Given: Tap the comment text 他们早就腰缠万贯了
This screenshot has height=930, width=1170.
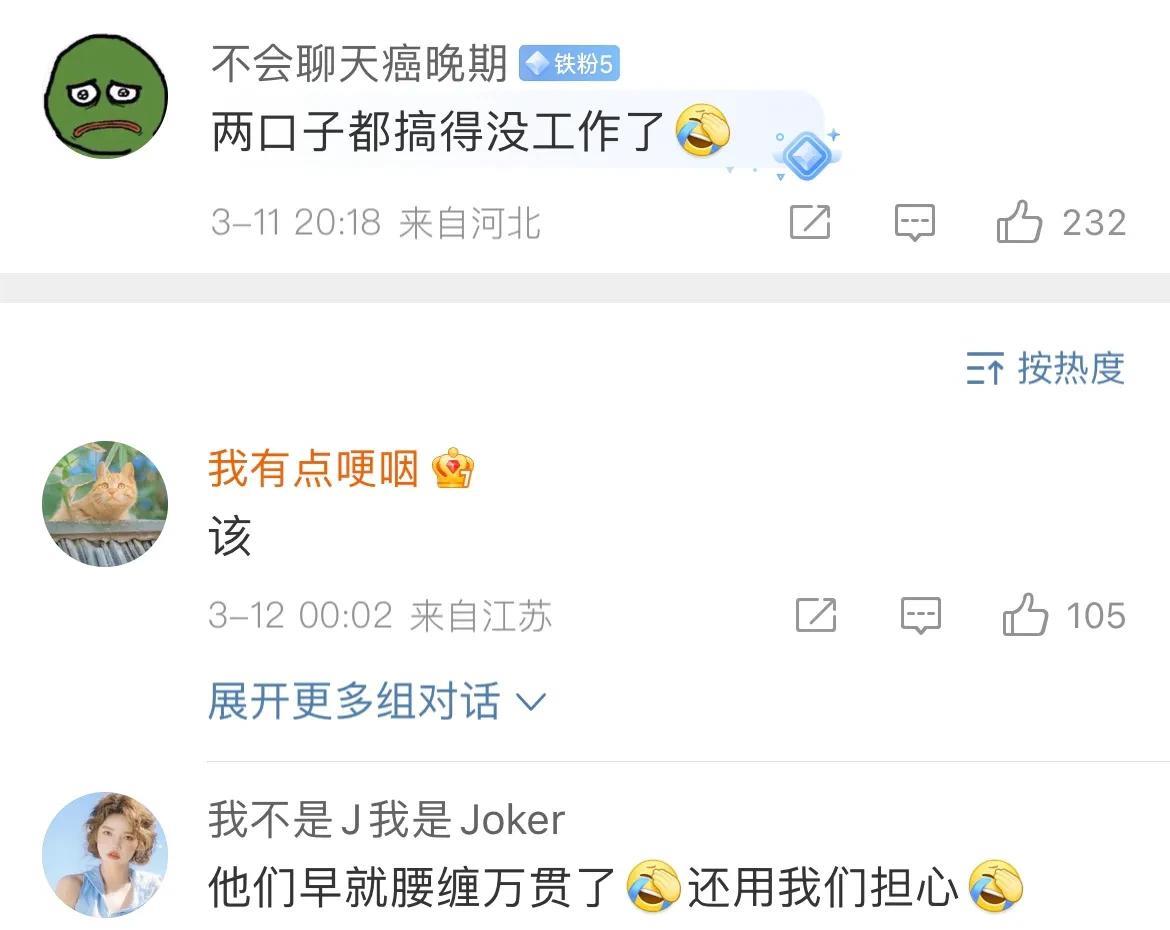Looking at the screenshot, I should (412, 887).
